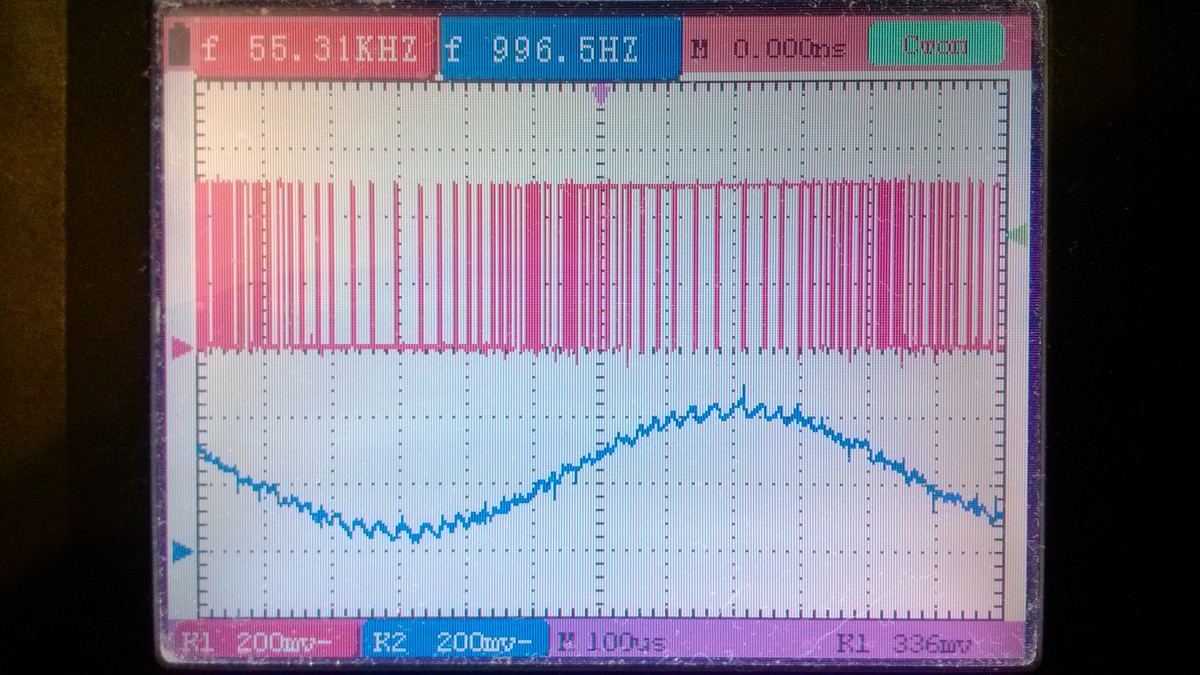Image resolution: width=1200 pixels, height=675 pixels.
Task: Click the purple trigger position marker at top
Action: [x=600, y=93]
